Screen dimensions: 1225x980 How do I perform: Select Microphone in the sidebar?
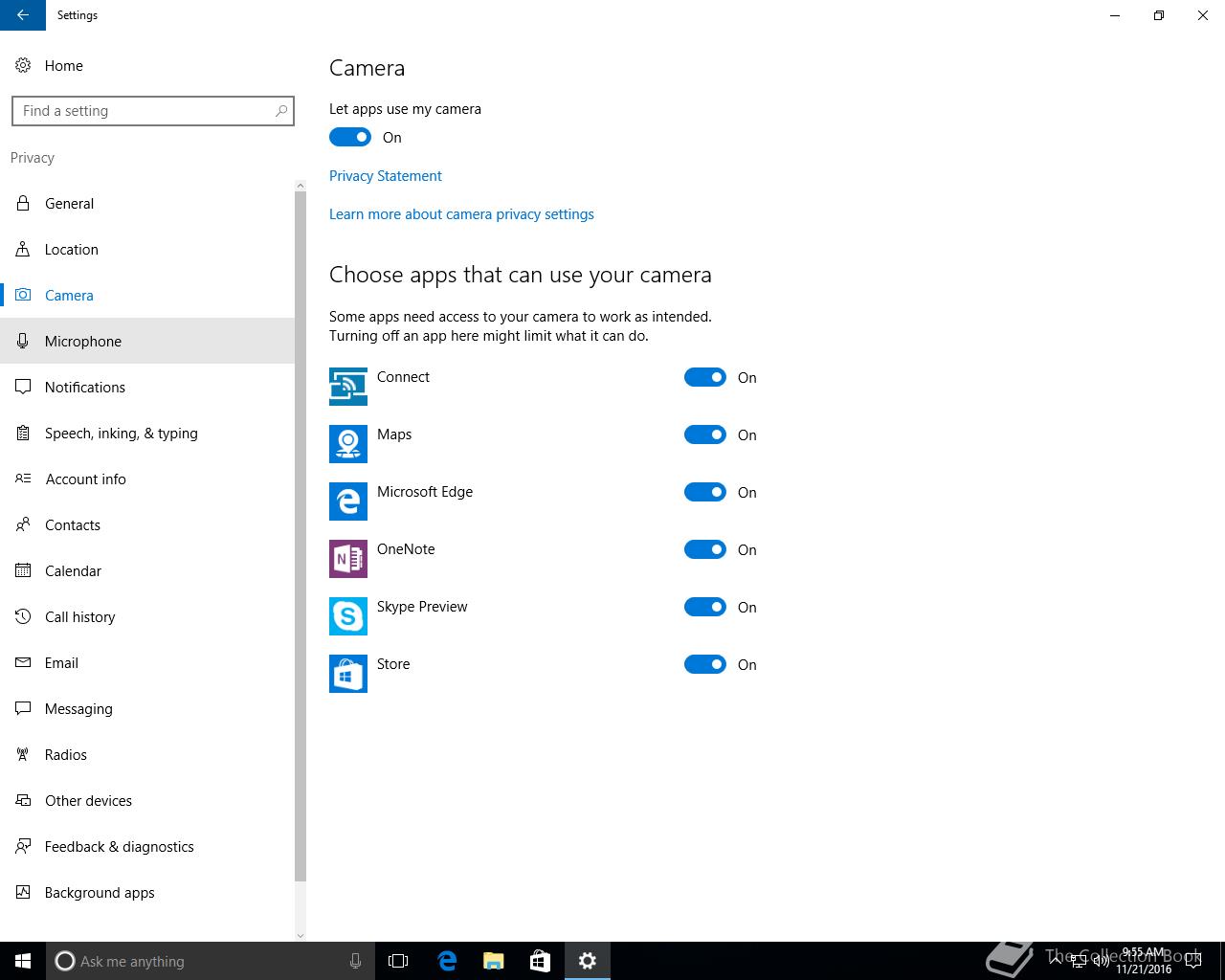pyautogui.click(x=147, y=342)
